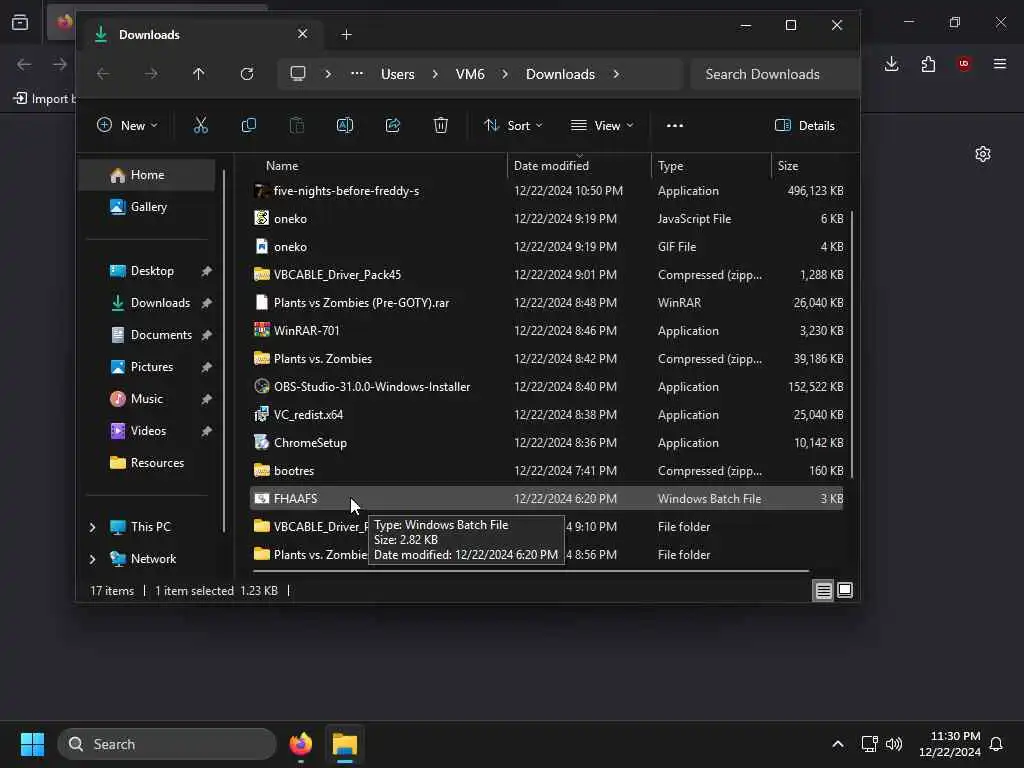Click the VM6 breadcrumb
Viewport: 1024px width, 768px height.
point(470,74)
